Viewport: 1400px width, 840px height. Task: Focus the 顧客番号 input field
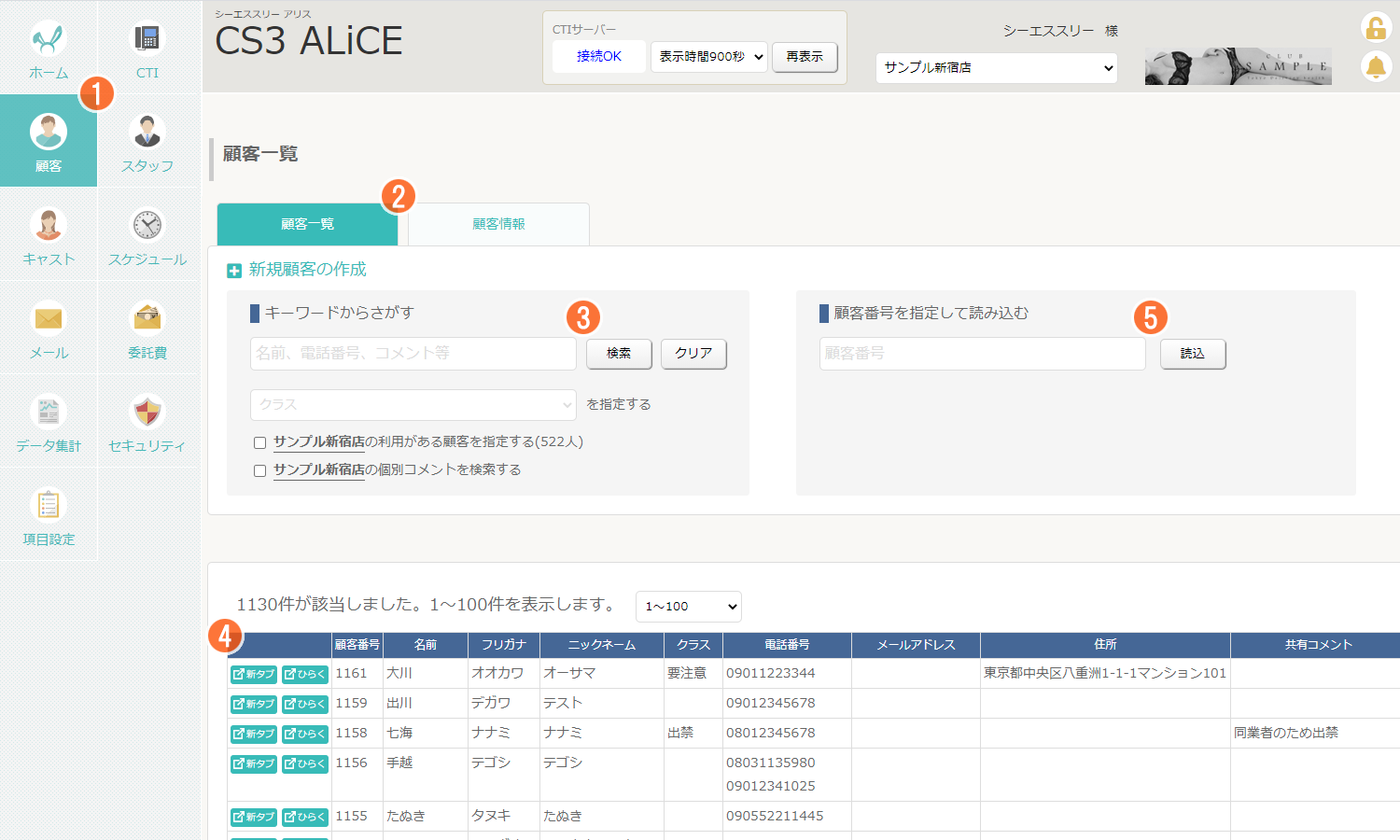(x=983, y=354)
